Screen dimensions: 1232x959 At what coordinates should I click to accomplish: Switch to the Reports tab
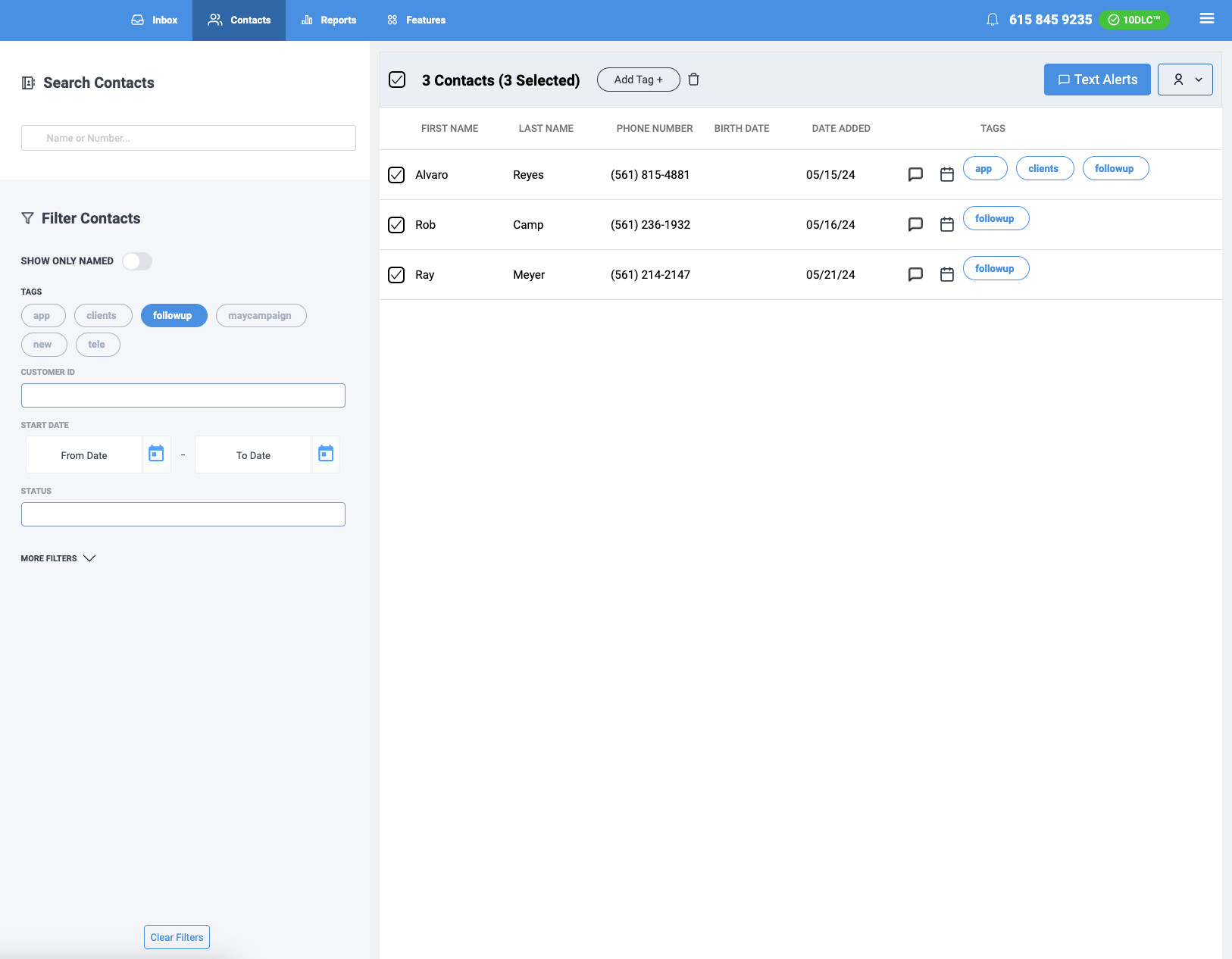click(329, 20)
